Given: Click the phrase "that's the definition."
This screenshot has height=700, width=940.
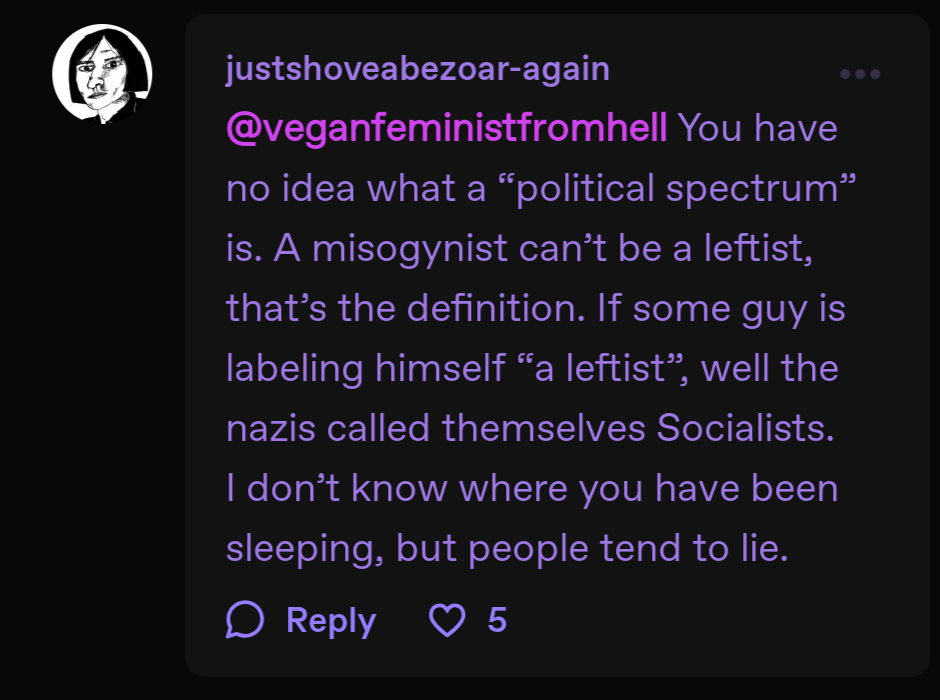Looking at the screenshot, I should tap(405, 309).
